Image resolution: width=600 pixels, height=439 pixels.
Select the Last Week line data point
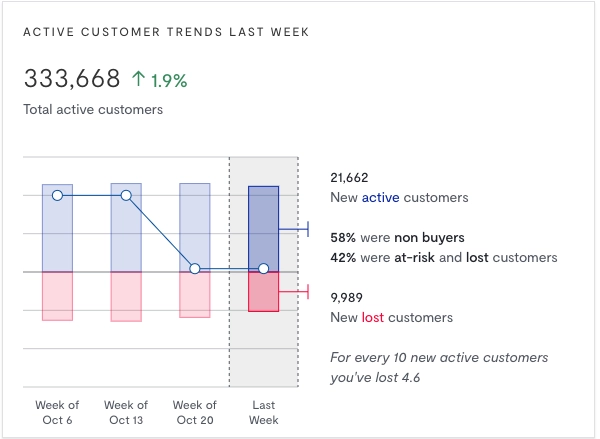(263, 268)
